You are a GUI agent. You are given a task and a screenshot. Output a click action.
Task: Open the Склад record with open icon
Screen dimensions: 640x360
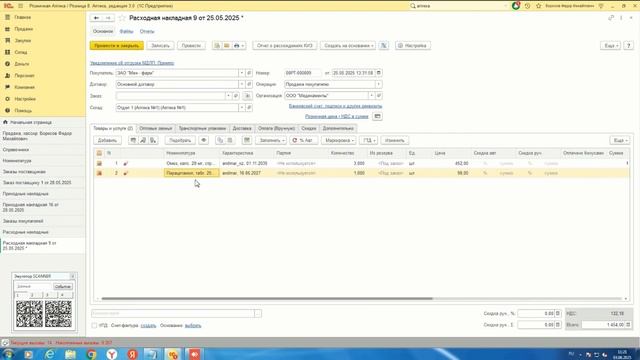pos(249,107)
